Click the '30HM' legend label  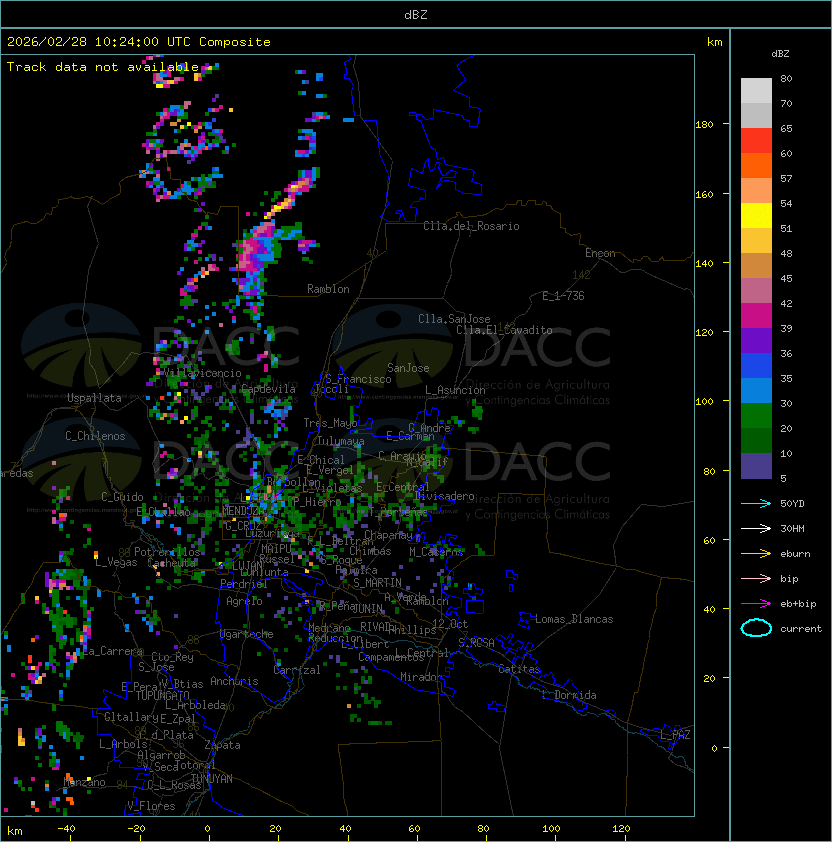792,528
